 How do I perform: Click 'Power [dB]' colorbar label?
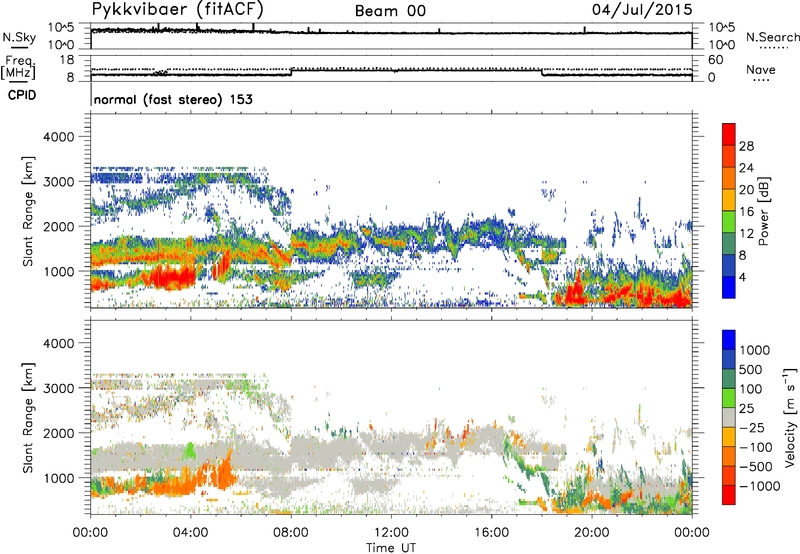pyautogui.click(x=763, y=211)
